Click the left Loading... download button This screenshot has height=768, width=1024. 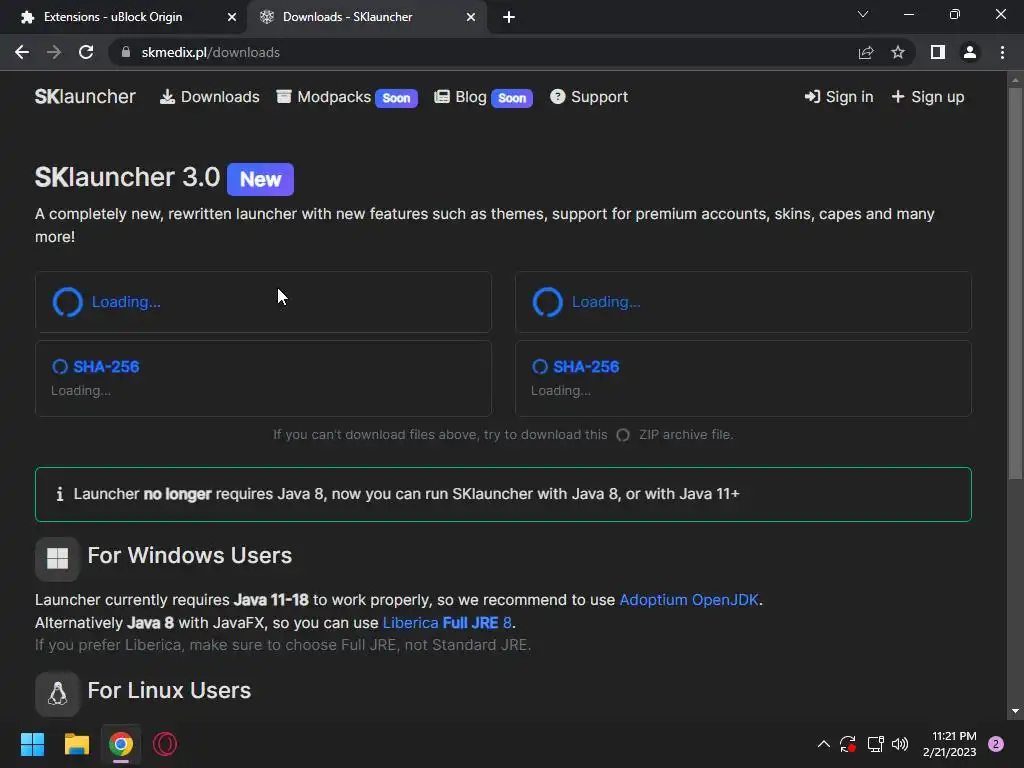point(263,302)
